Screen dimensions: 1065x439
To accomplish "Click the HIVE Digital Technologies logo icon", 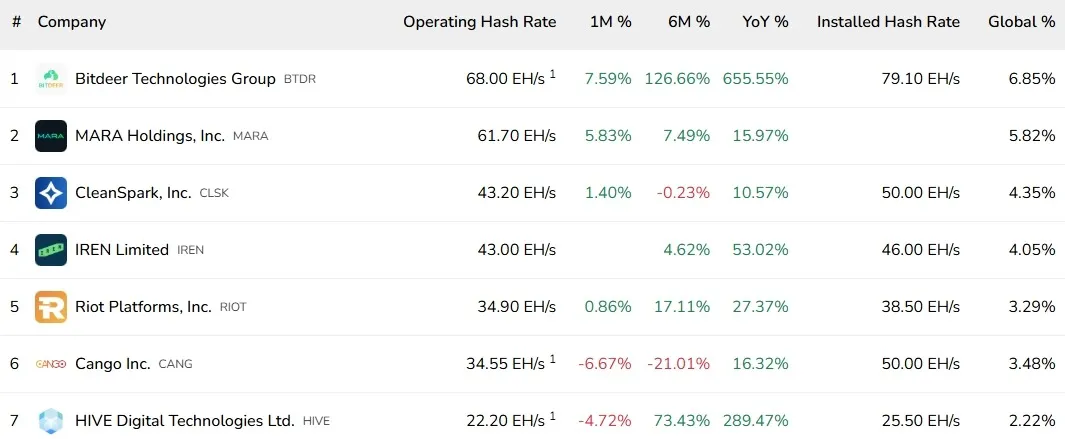I will tap(51, 421).
